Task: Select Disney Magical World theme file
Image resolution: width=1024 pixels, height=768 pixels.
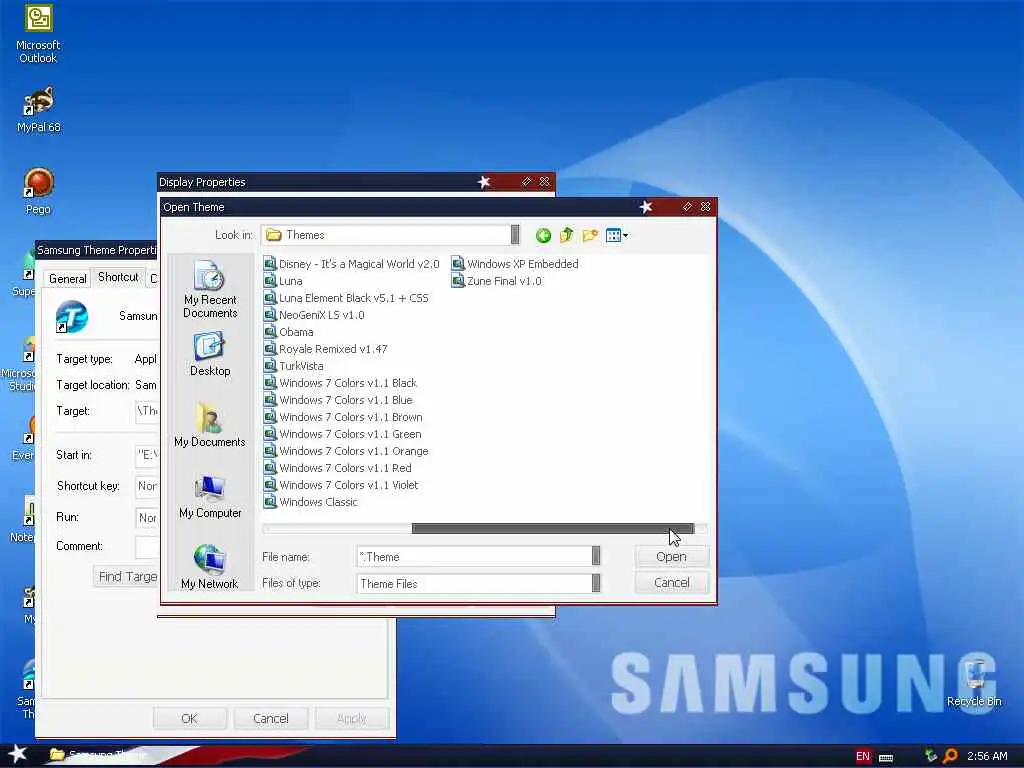Action: (x=351, y=264)
